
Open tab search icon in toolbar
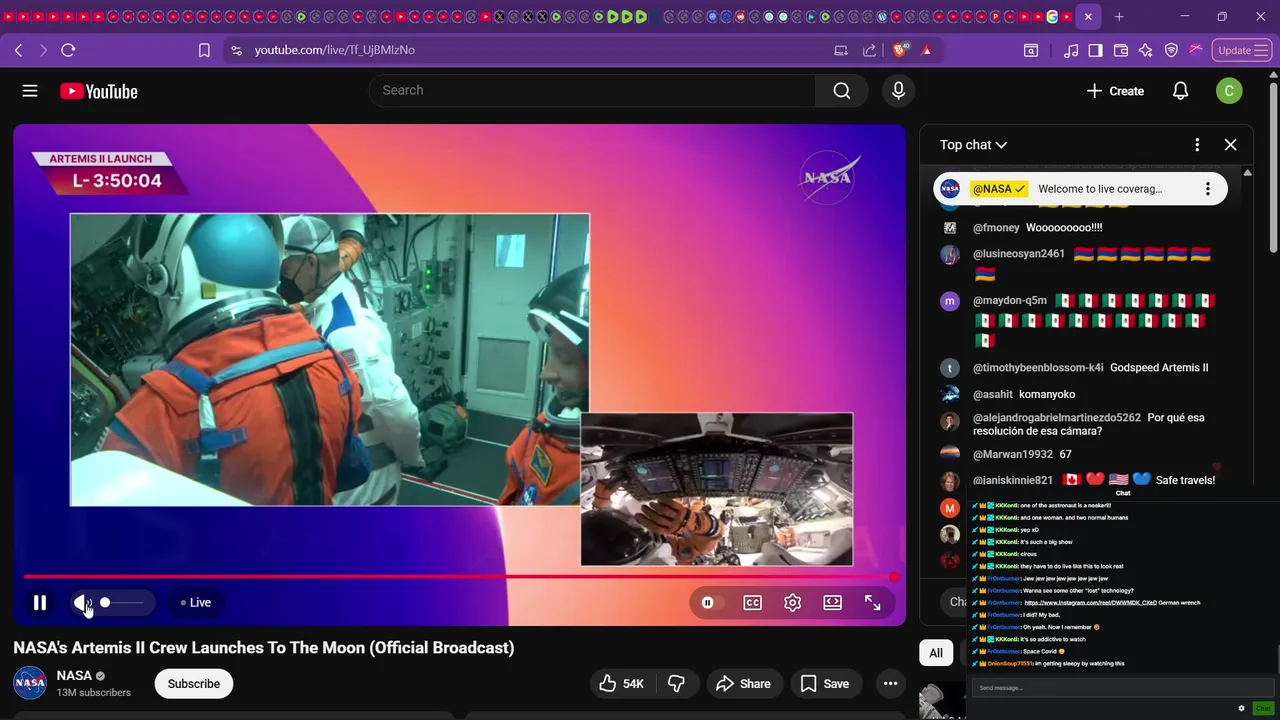(x=1031, y=50)
